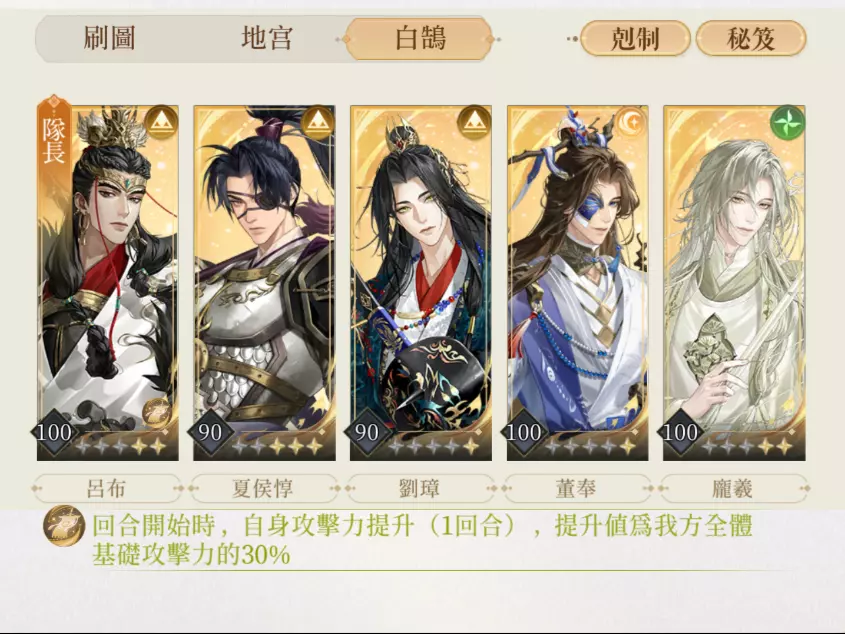Click the crescent moon icon on 董奉's card
Viewport: 845px width, 634px height.
631,122
